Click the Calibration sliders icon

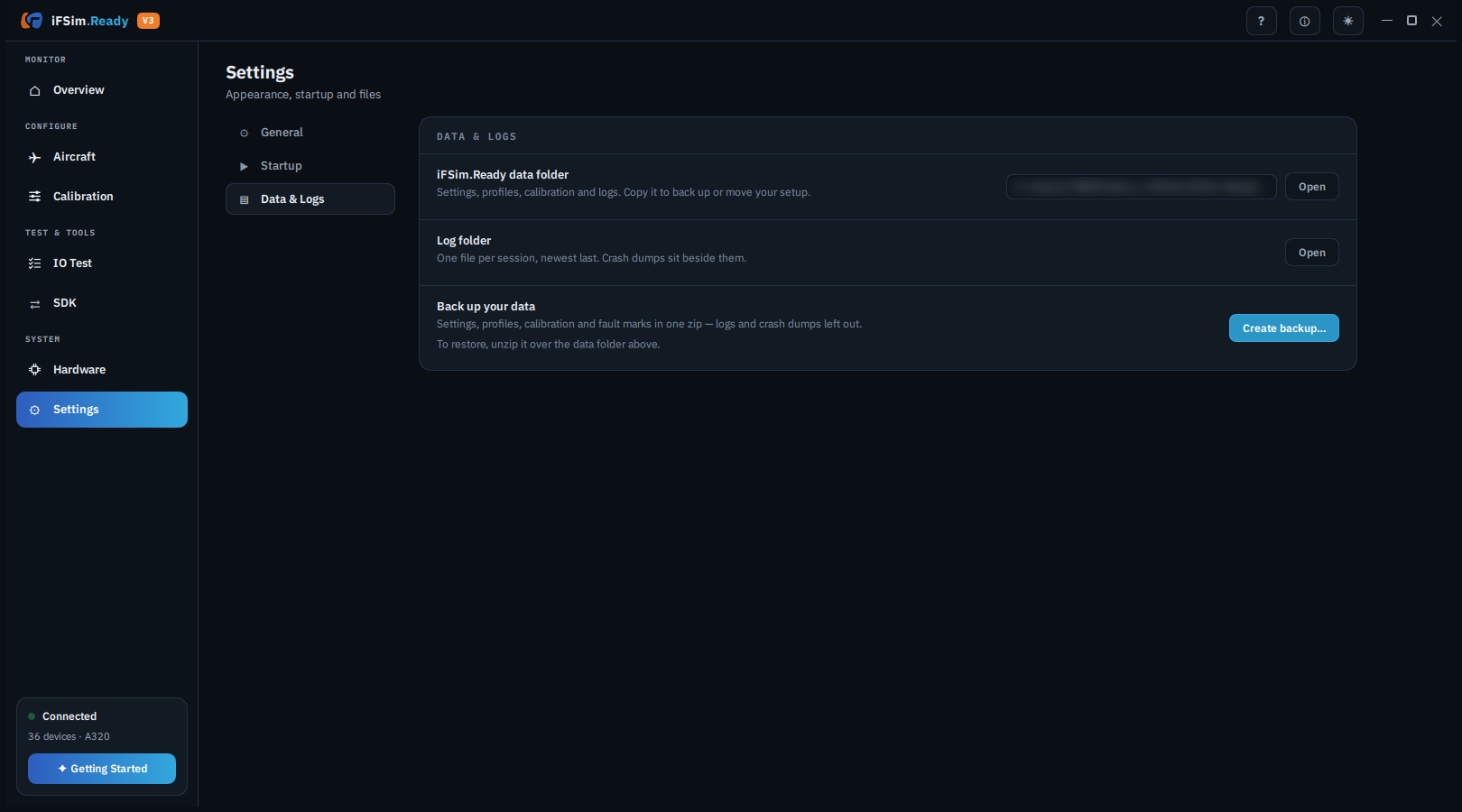coord(35,197)
